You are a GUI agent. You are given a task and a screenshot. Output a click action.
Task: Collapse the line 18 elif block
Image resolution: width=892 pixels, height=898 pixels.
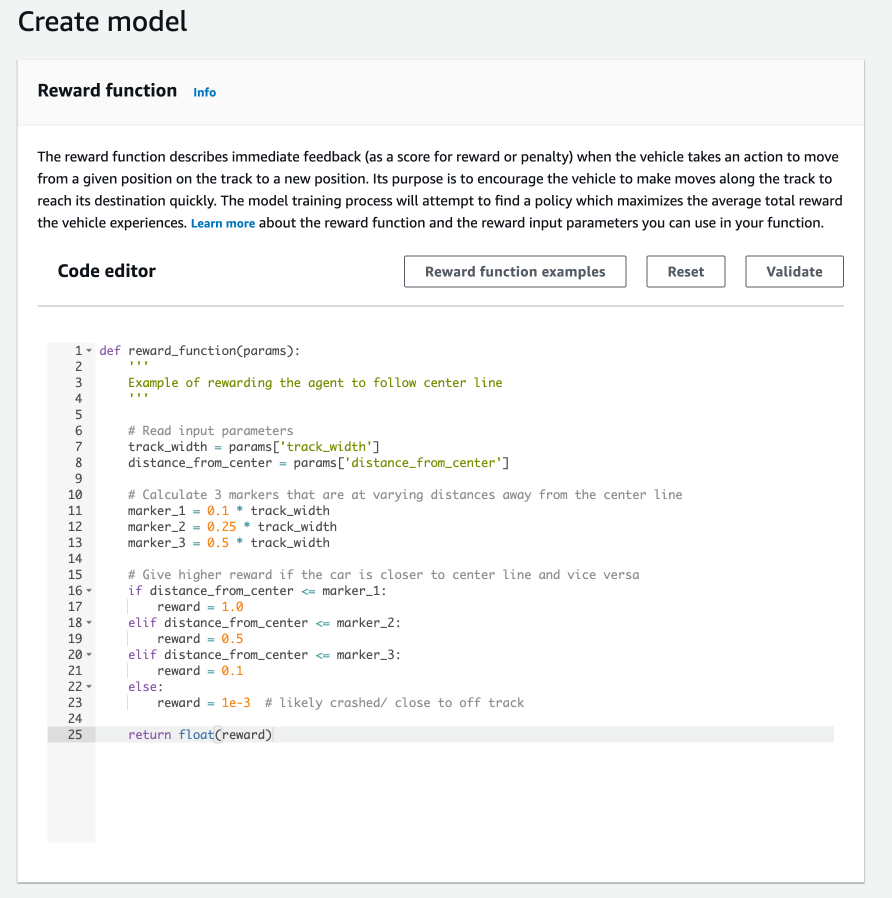pyautogui.click(x=88, y=623)
